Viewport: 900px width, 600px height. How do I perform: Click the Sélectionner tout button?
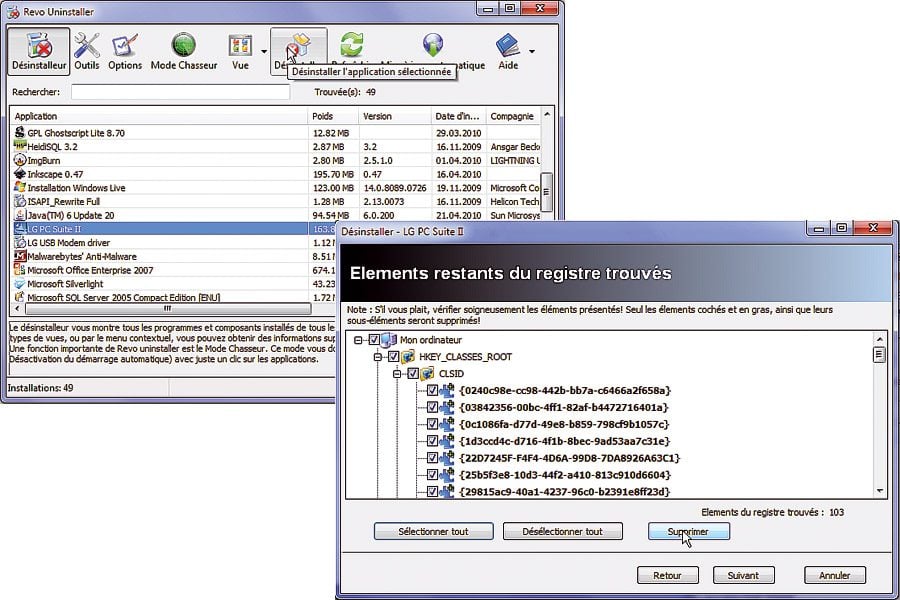(x=432, y=531)
